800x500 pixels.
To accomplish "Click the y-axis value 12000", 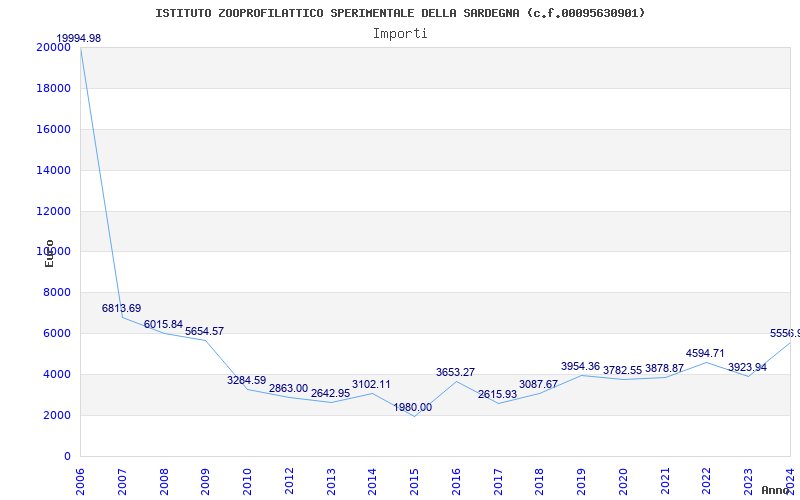I will click(53, 211).
